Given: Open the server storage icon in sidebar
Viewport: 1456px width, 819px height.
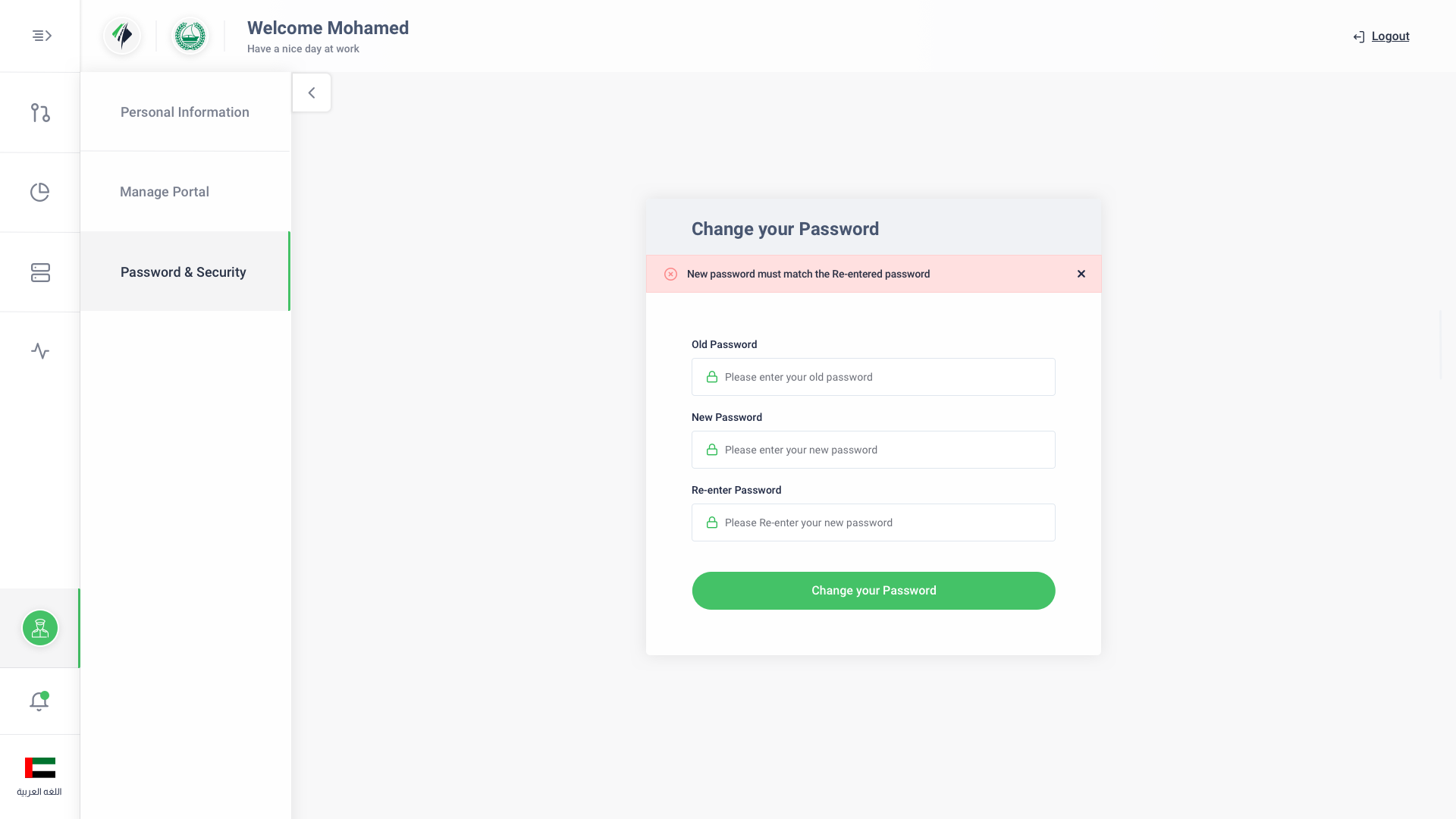Looking at the screenshot, I should tap(40, 272).
